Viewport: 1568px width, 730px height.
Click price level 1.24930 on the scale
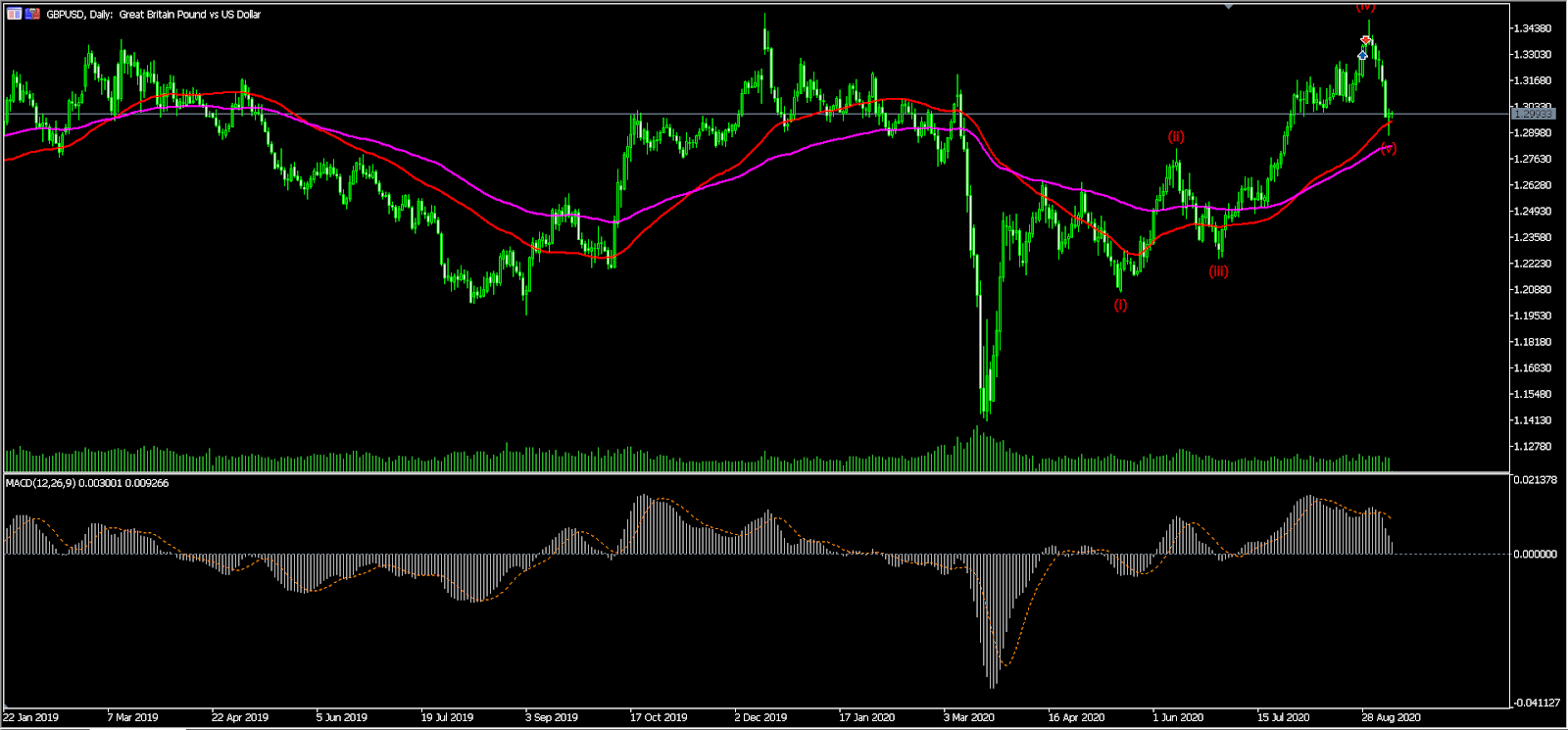click(x=1532, y=211)
